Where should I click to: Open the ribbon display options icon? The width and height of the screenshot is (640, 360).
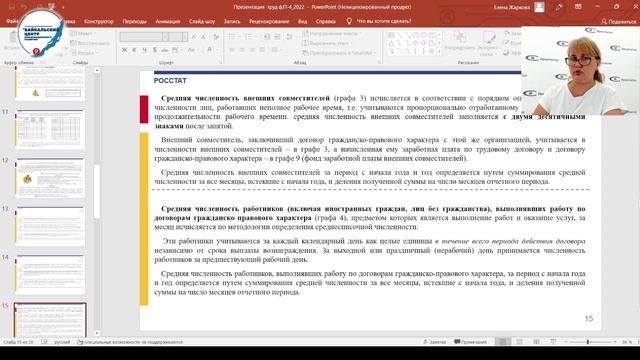tap(578, 7)
